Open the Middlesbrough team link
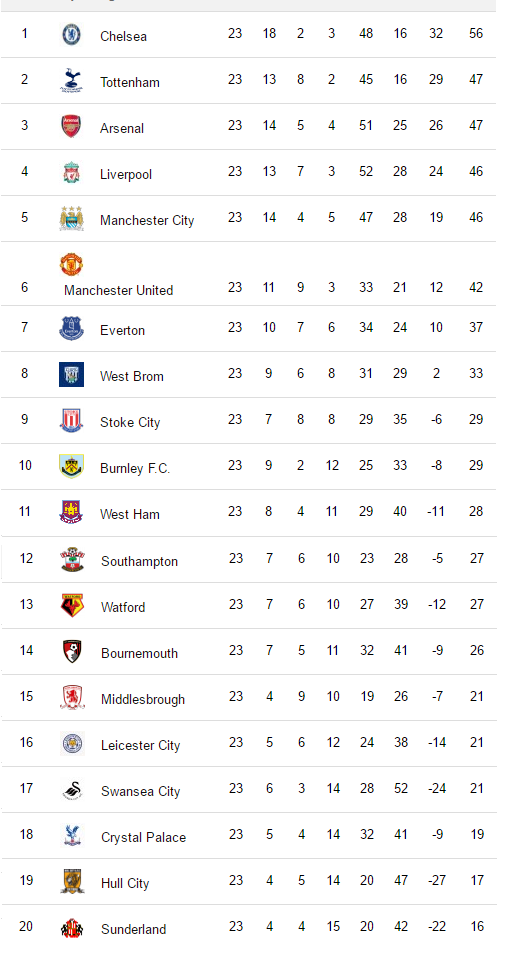The height and width of the screenshot is (955, 505). point(143,699)
